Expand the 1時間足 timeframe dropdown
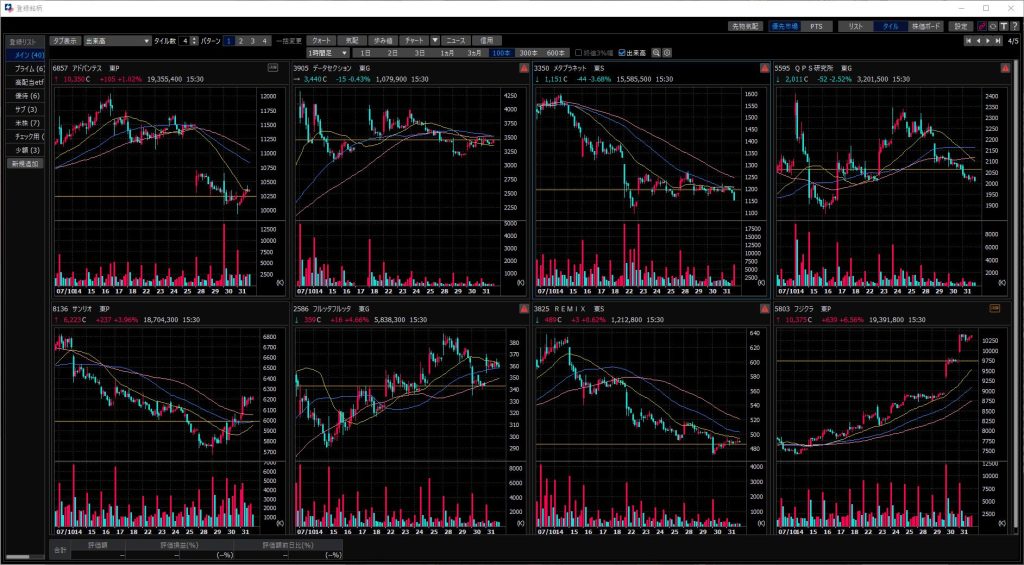The image size is (1024, 565). 328,52
